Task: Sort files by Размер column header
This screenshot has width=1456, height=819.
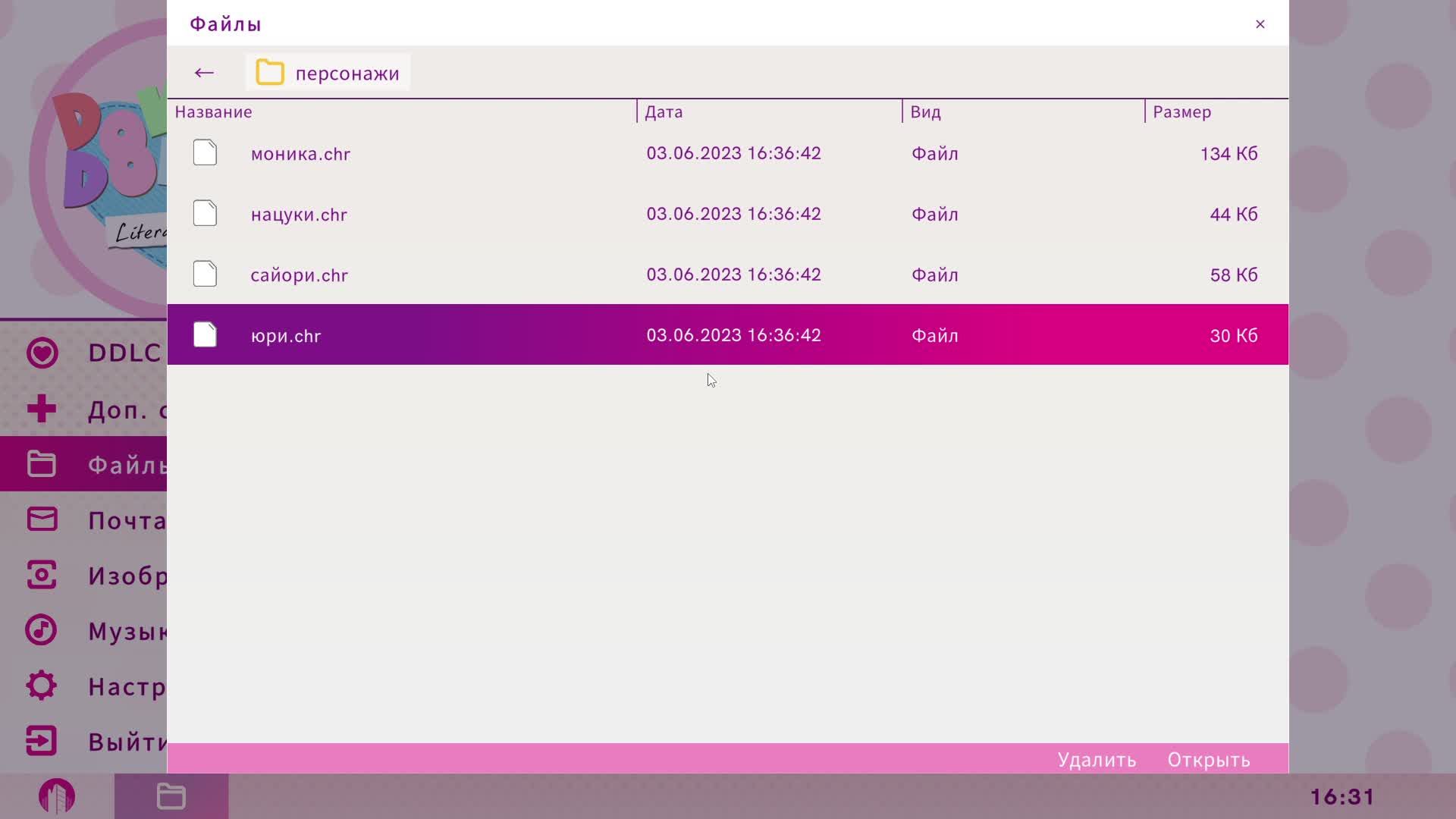Action: 1181,112
